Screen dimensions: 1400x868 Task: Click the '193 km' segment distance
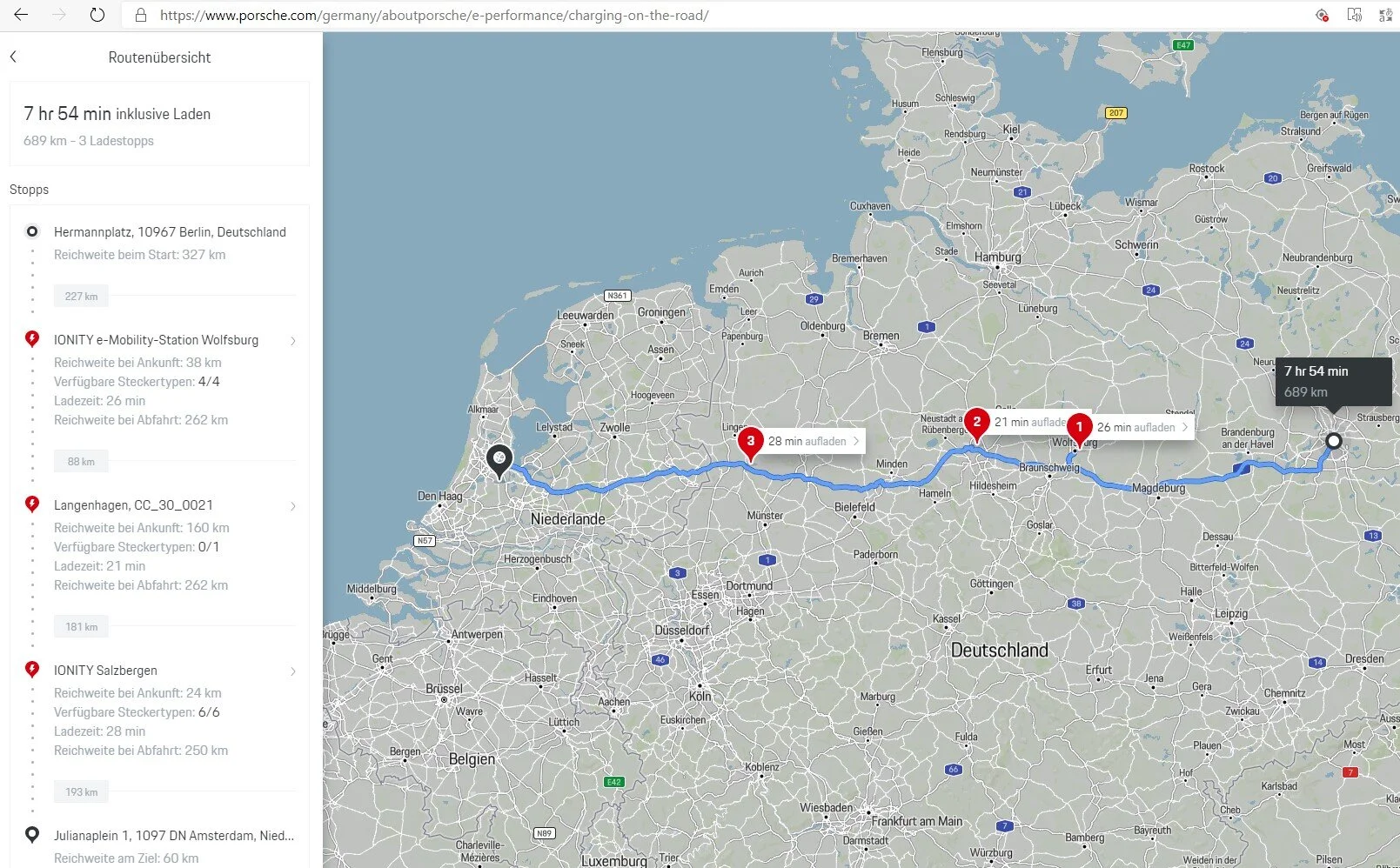click(81, 792)
